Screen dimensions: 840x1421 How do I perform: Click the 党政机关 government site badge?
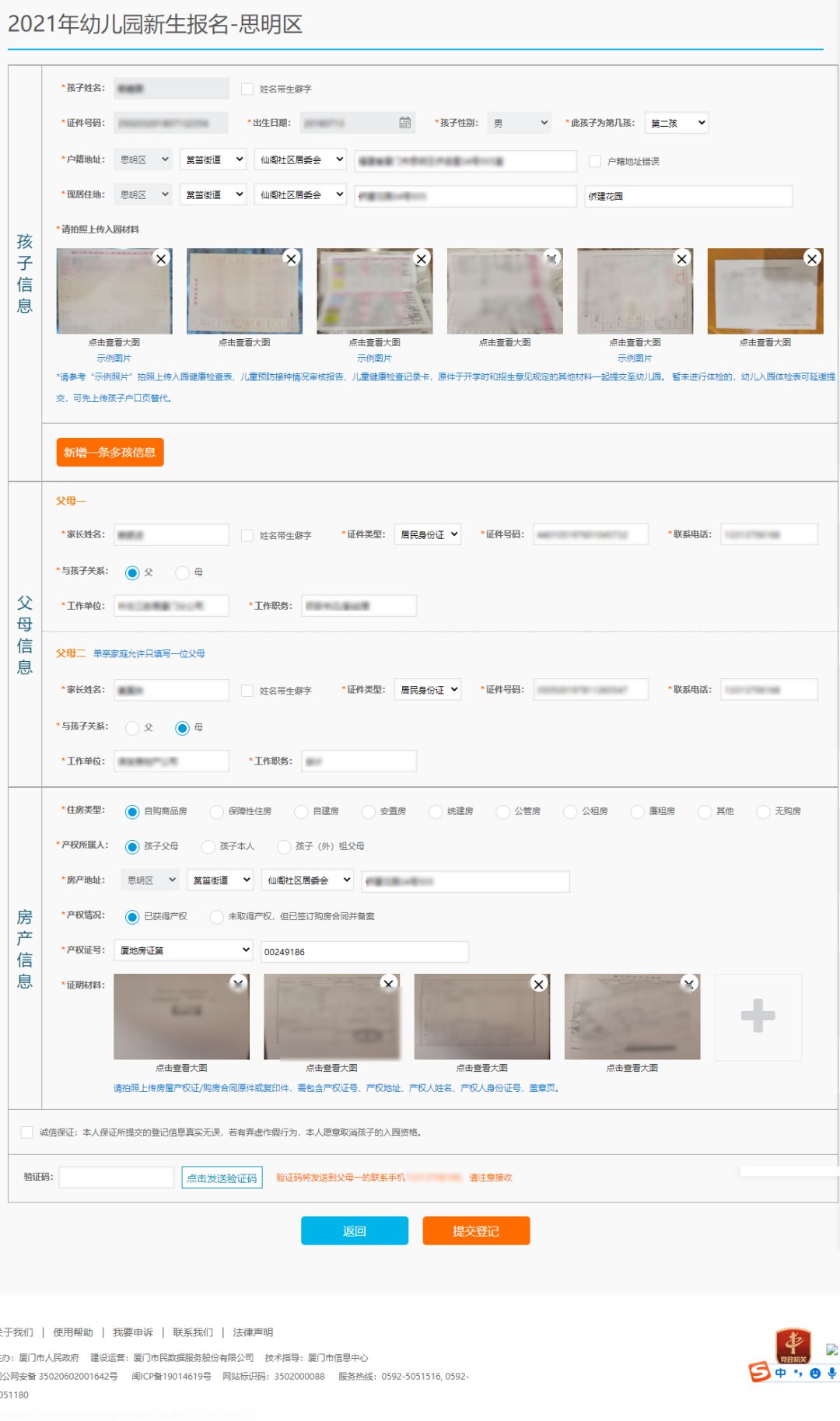coord(793,1346)
